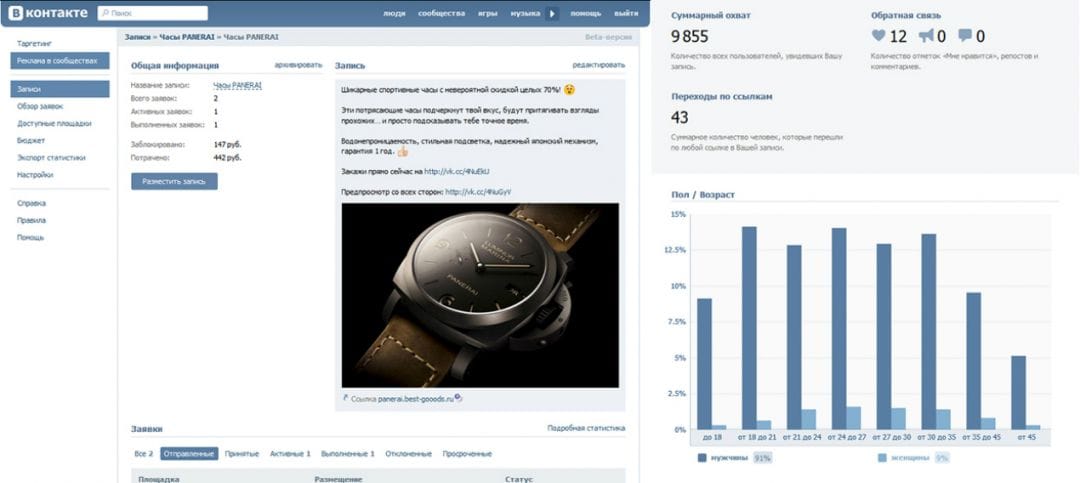Click Статус column header
Image resolution: width=1080 pixels, height=483 pixels.
tap(519, 479)
